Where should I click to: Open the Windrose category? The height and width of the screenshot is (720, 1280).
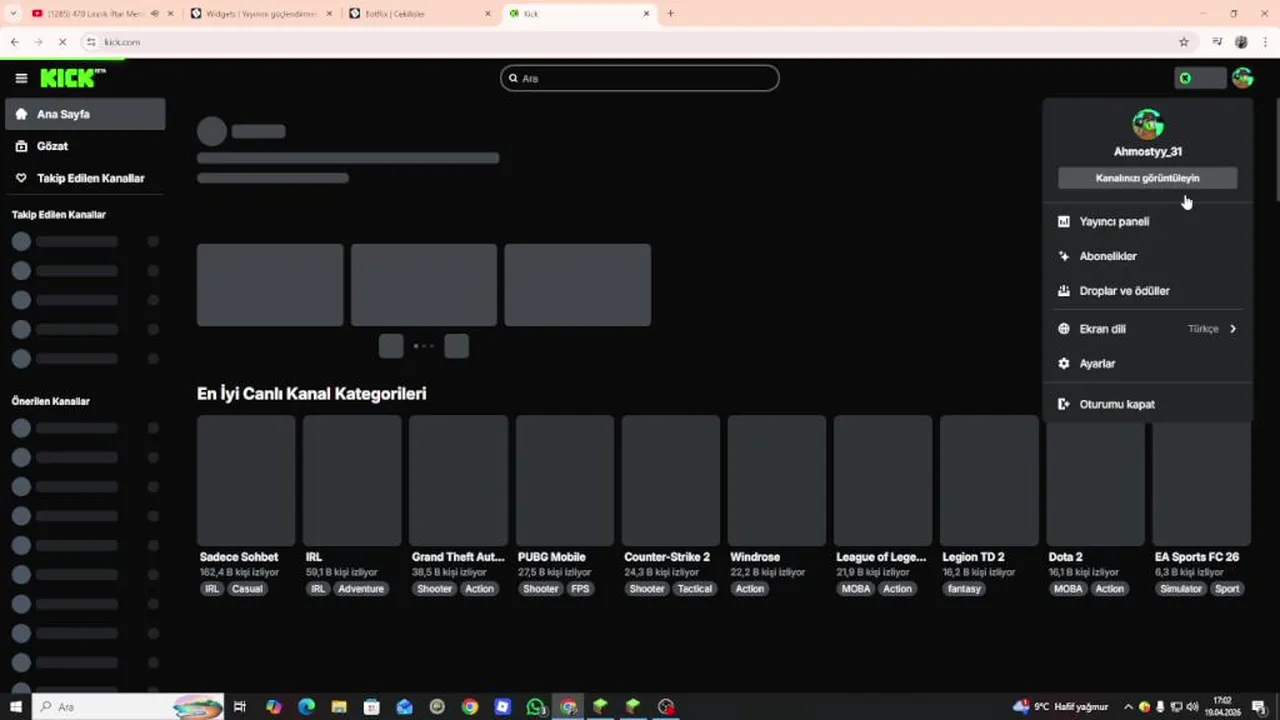click(x=777, y=481)
